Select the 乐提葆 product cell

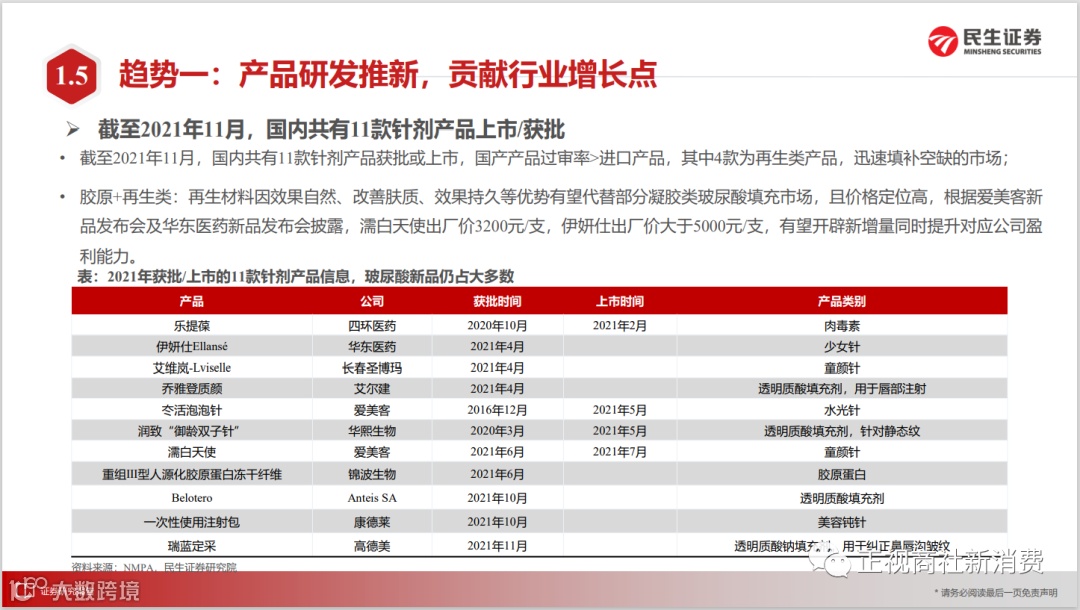click(x=191, y=326)
